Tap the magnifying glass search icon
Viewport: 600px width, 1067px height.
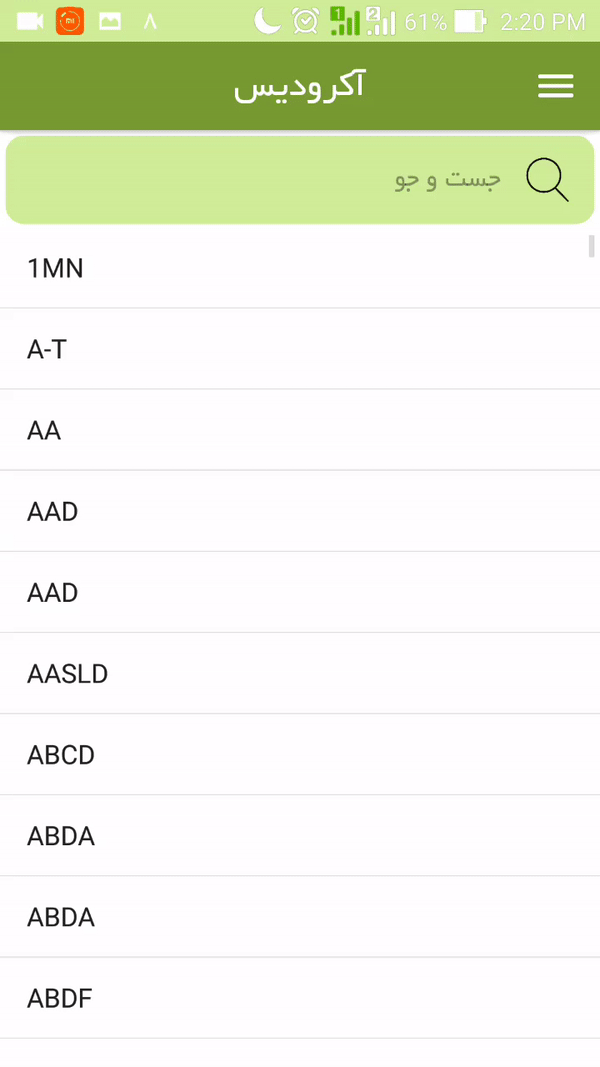547,180
